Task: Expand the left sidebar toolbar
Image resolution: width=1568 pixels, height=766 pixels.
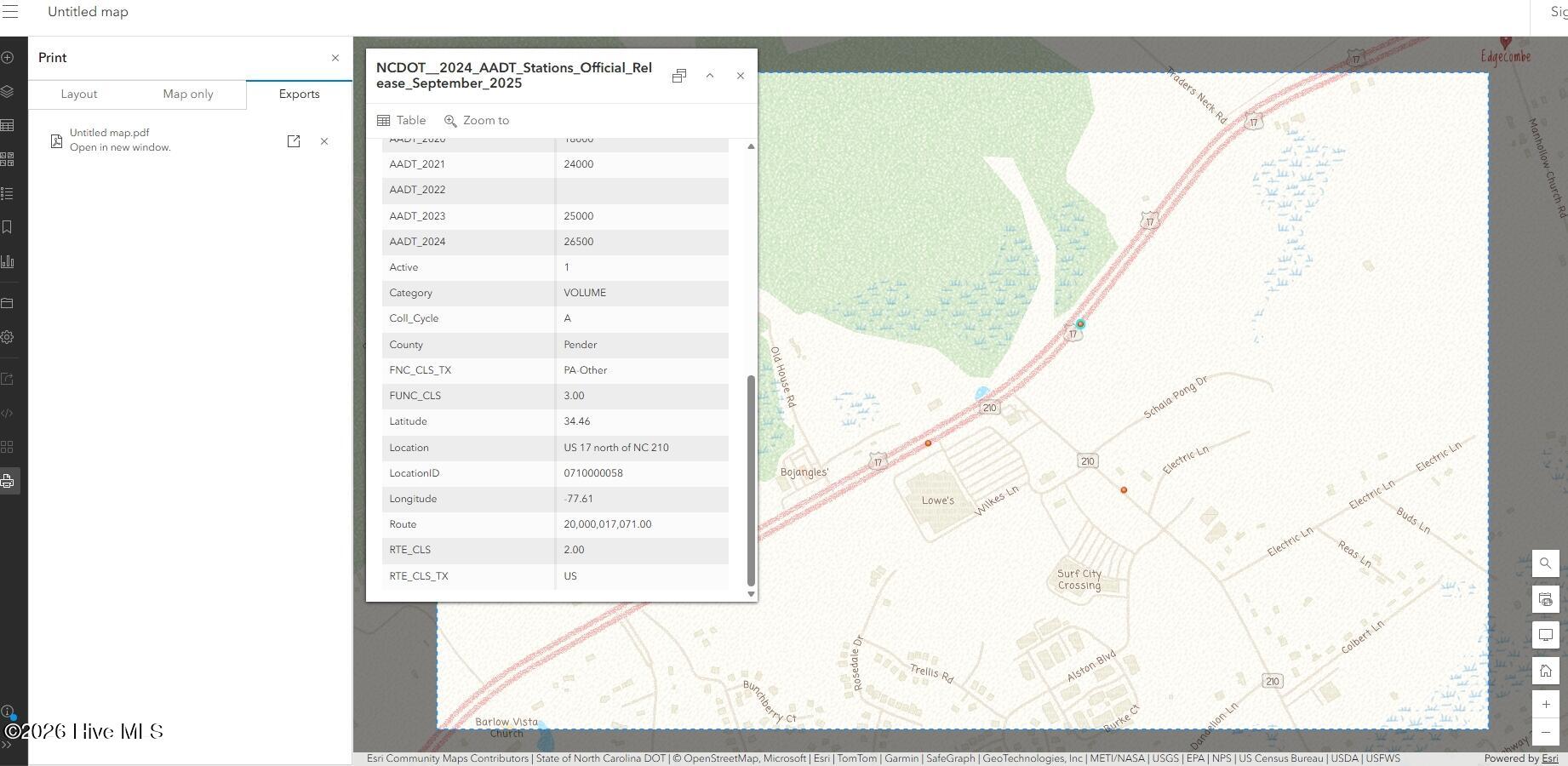Action: 8,745
